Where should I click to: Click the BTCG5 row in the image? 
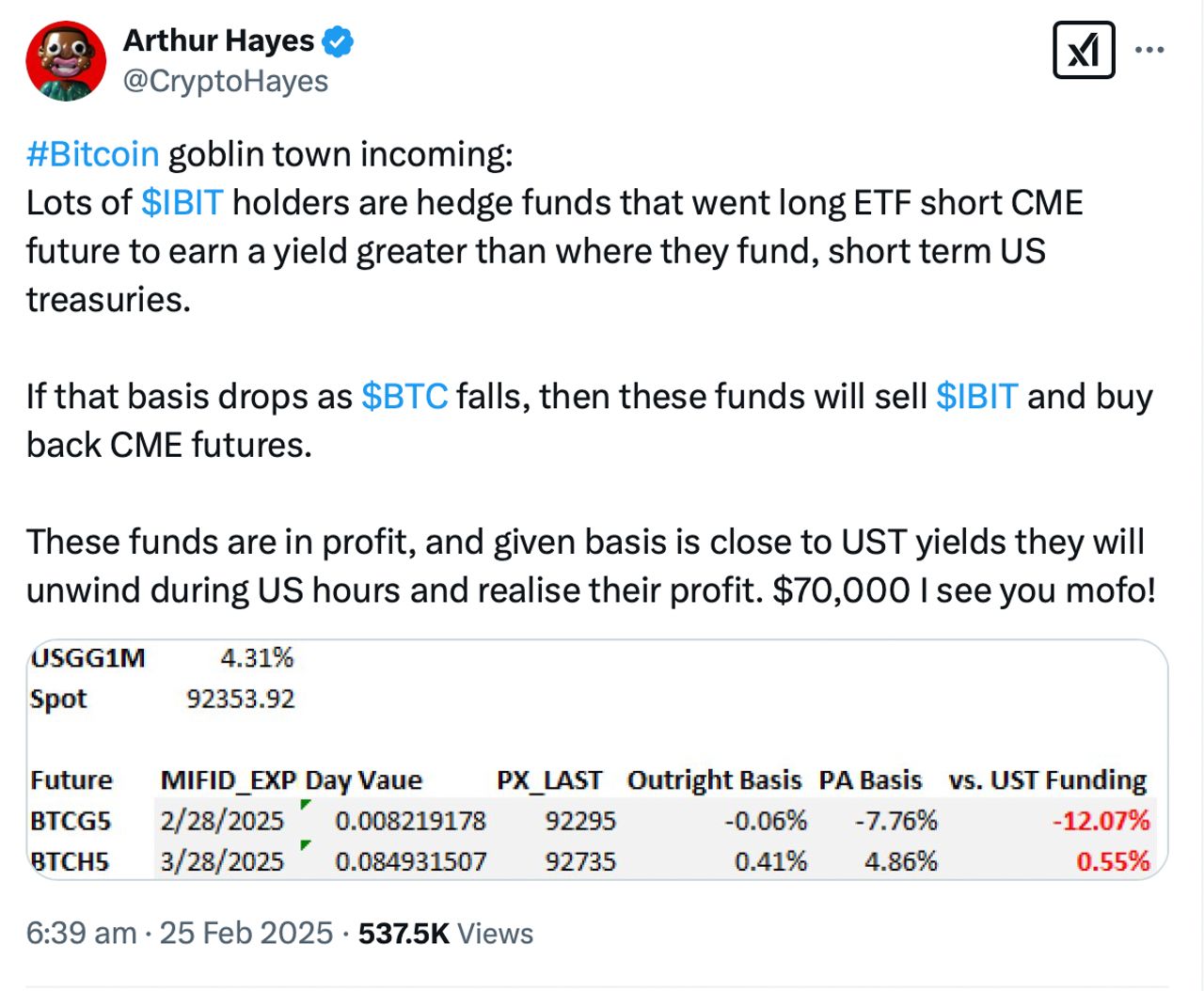590,821
